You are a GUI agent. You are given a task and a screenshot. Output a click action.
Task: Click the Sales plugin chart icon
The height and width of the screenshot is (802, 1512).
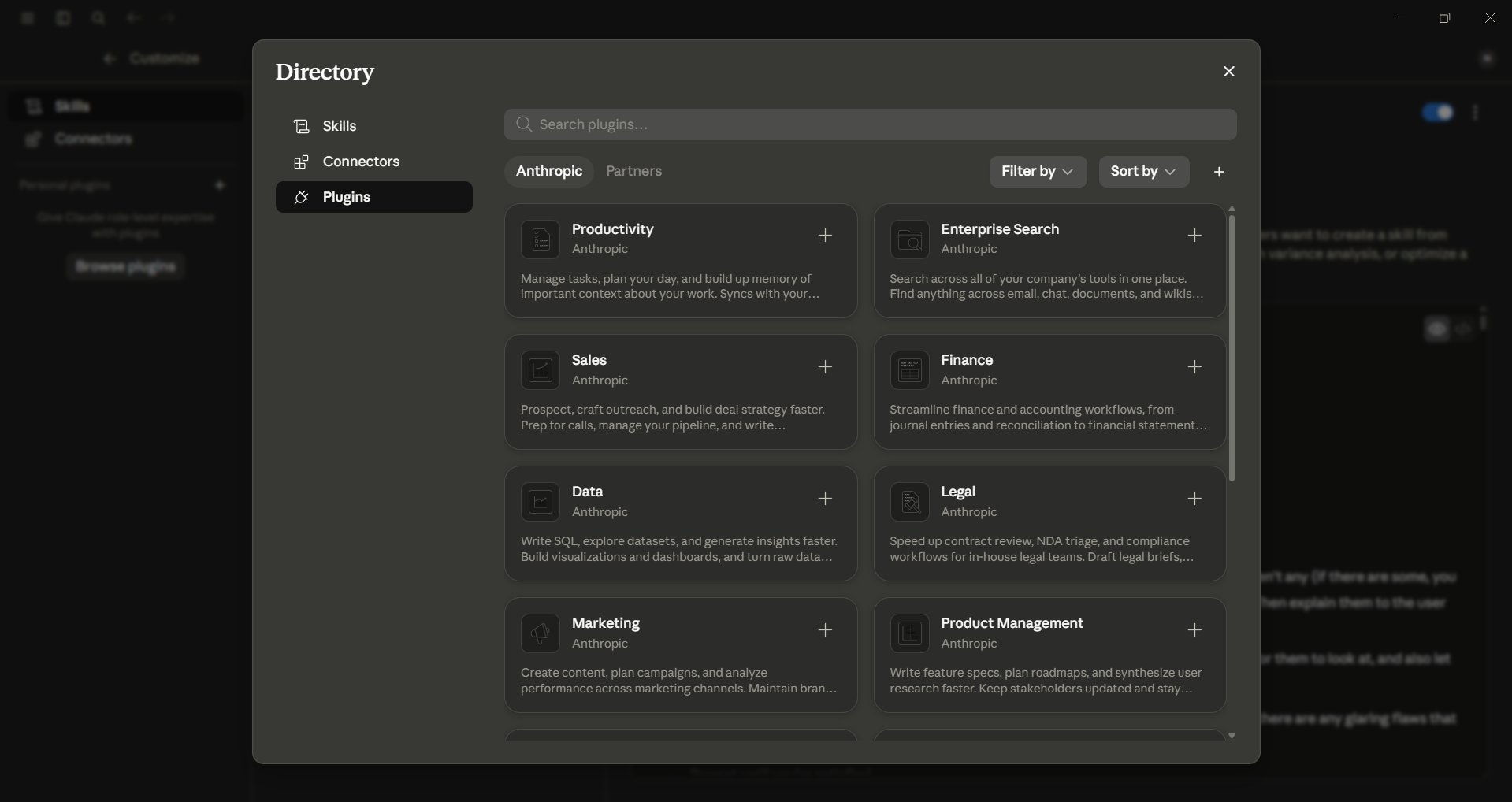click(541, 370)
